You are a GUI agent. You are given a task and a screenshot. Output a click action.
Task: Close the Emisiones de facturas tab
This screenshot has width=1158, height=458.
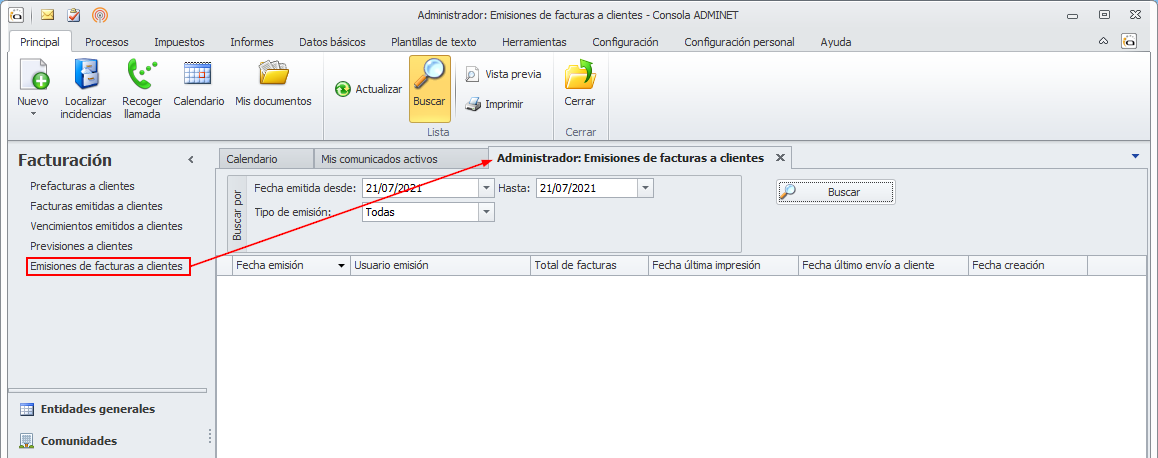point(779,158)
